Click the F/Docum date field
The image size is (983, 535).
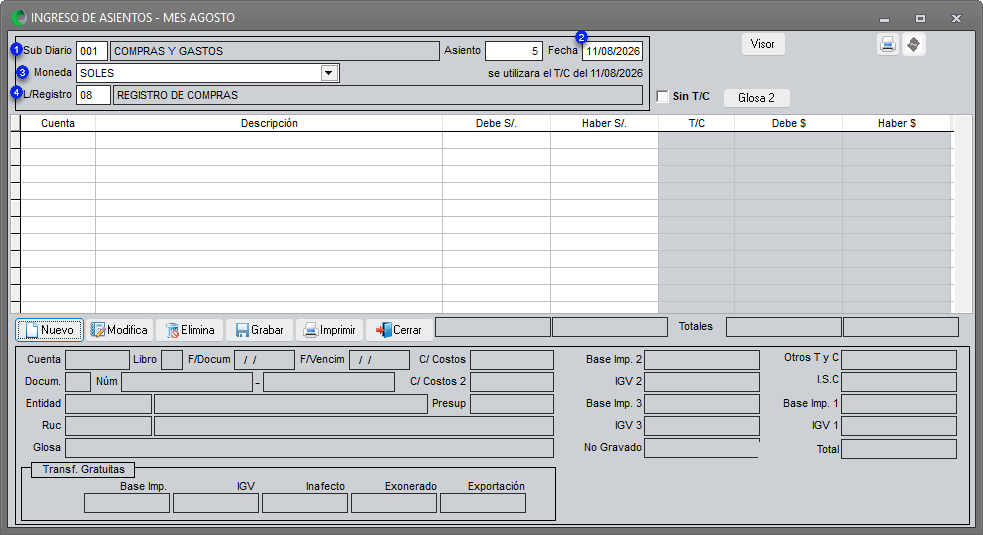pos(264,360)
